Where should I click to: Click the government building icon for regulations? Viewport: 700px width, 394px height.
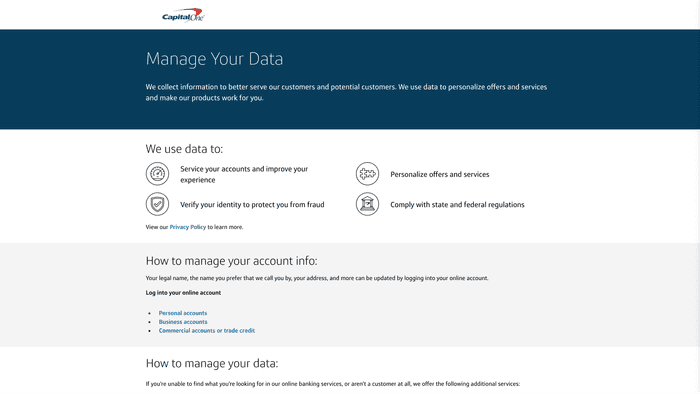click(367, 204)
